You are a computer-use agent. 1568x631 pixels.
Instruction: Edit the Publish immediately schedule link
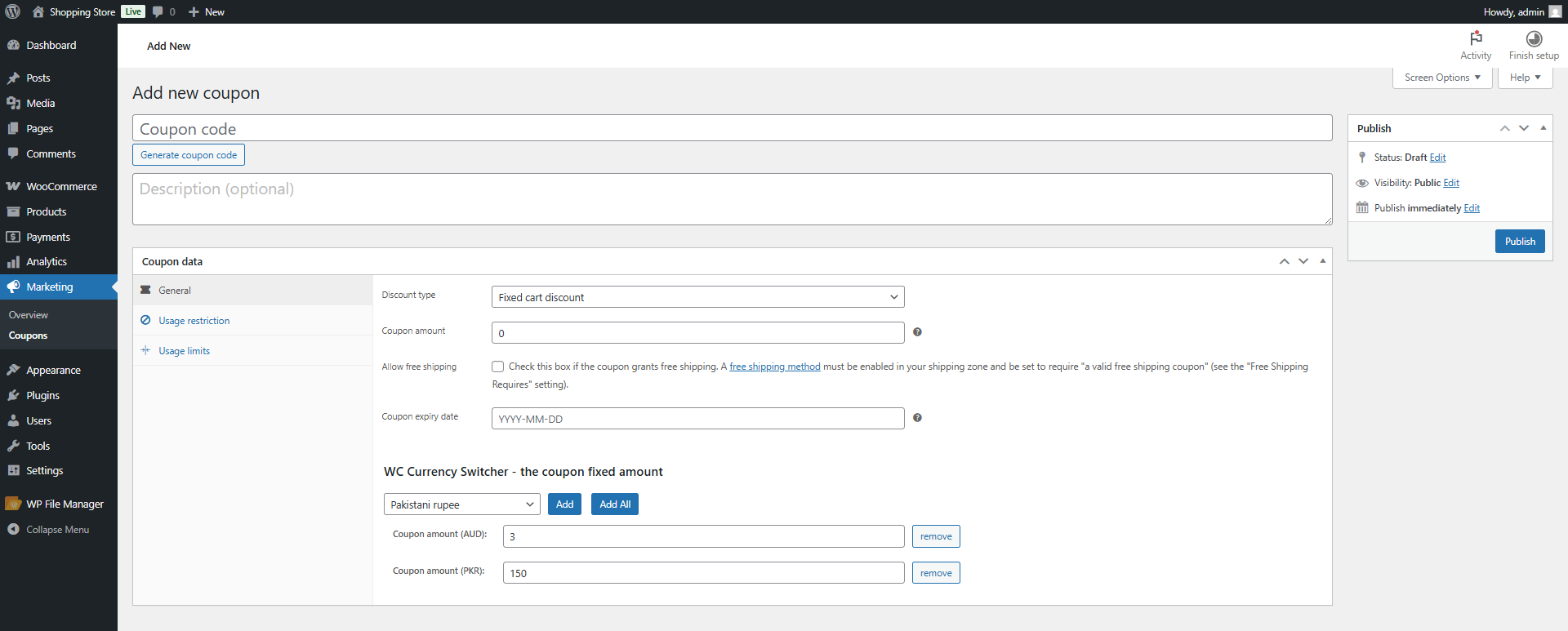(x=1472, y=208)
